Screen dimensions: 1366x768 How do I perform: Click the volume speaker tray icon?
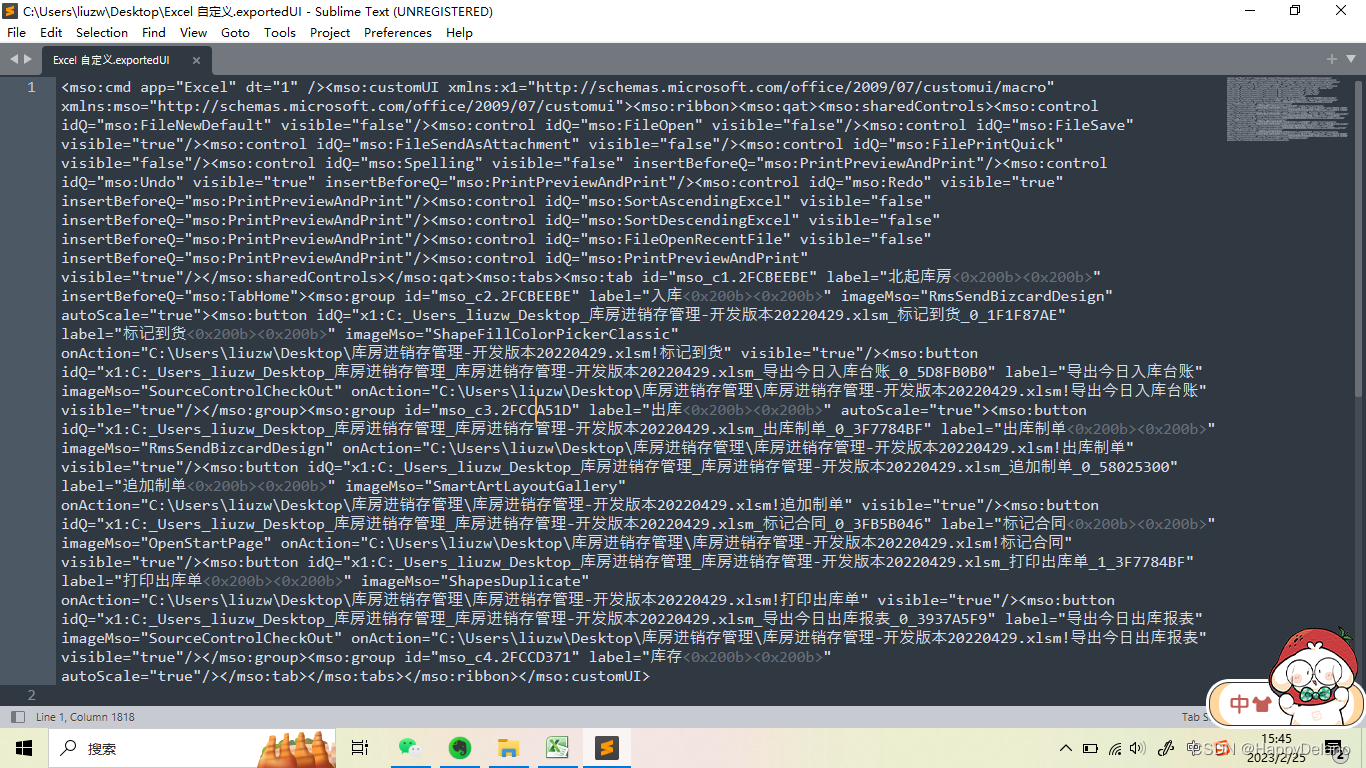coord(1139,748)
